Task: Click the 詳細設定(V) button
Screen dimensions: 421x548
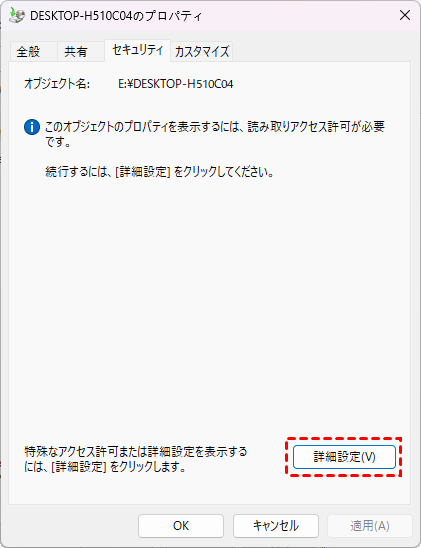Action: pyautogui.click(x=344, y=457)
